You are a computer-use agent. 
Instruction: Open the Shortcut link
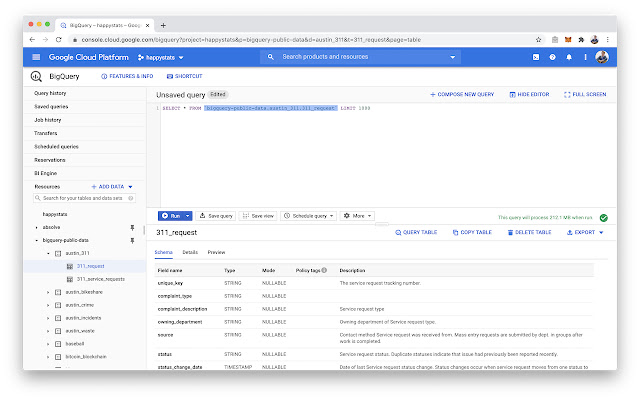[184, 76]
